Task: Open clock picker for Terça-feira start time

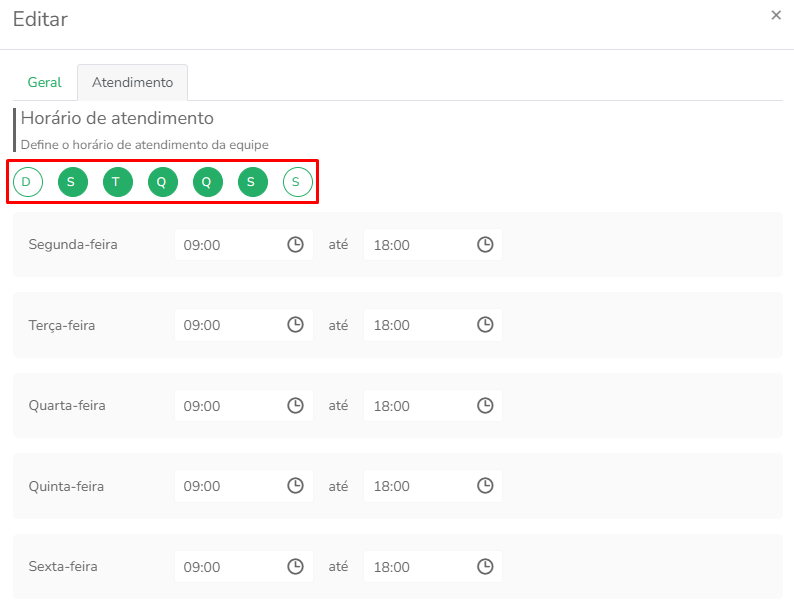Action: click(295, 325)
